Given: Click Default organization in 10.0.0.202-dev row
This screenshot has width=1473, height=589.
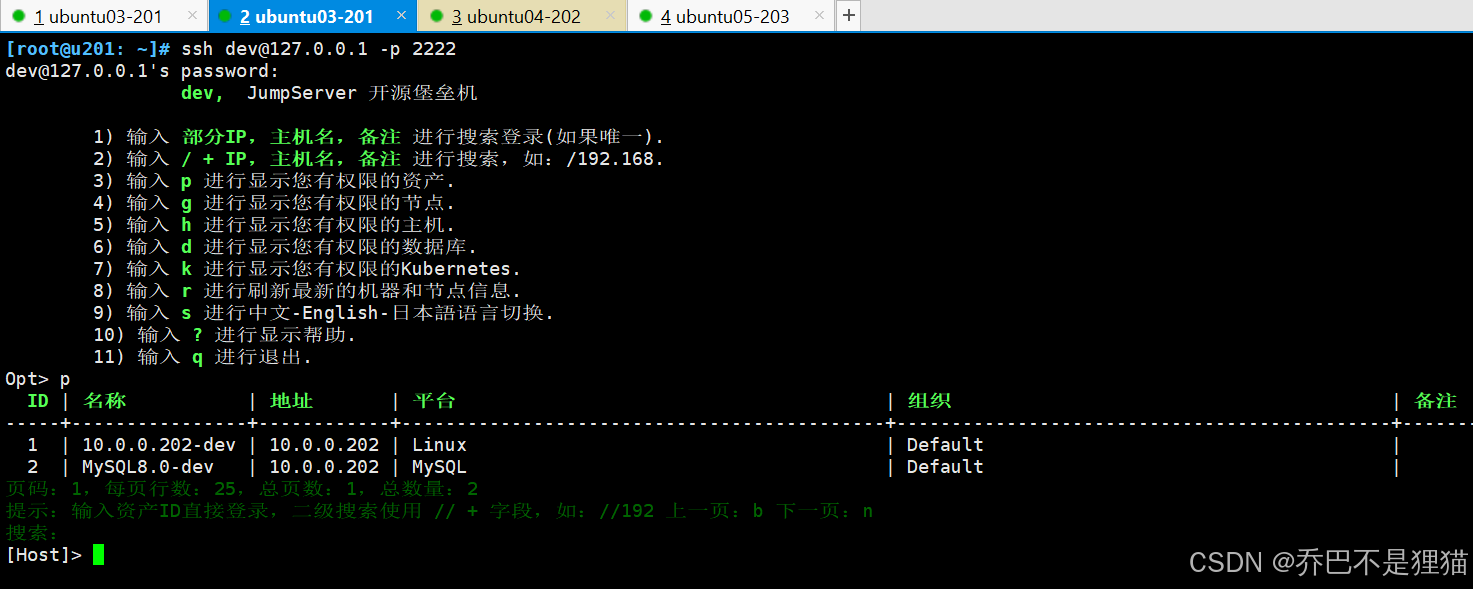Looking at the screenshot, I should pyautogui.click(x=945, y=445).
